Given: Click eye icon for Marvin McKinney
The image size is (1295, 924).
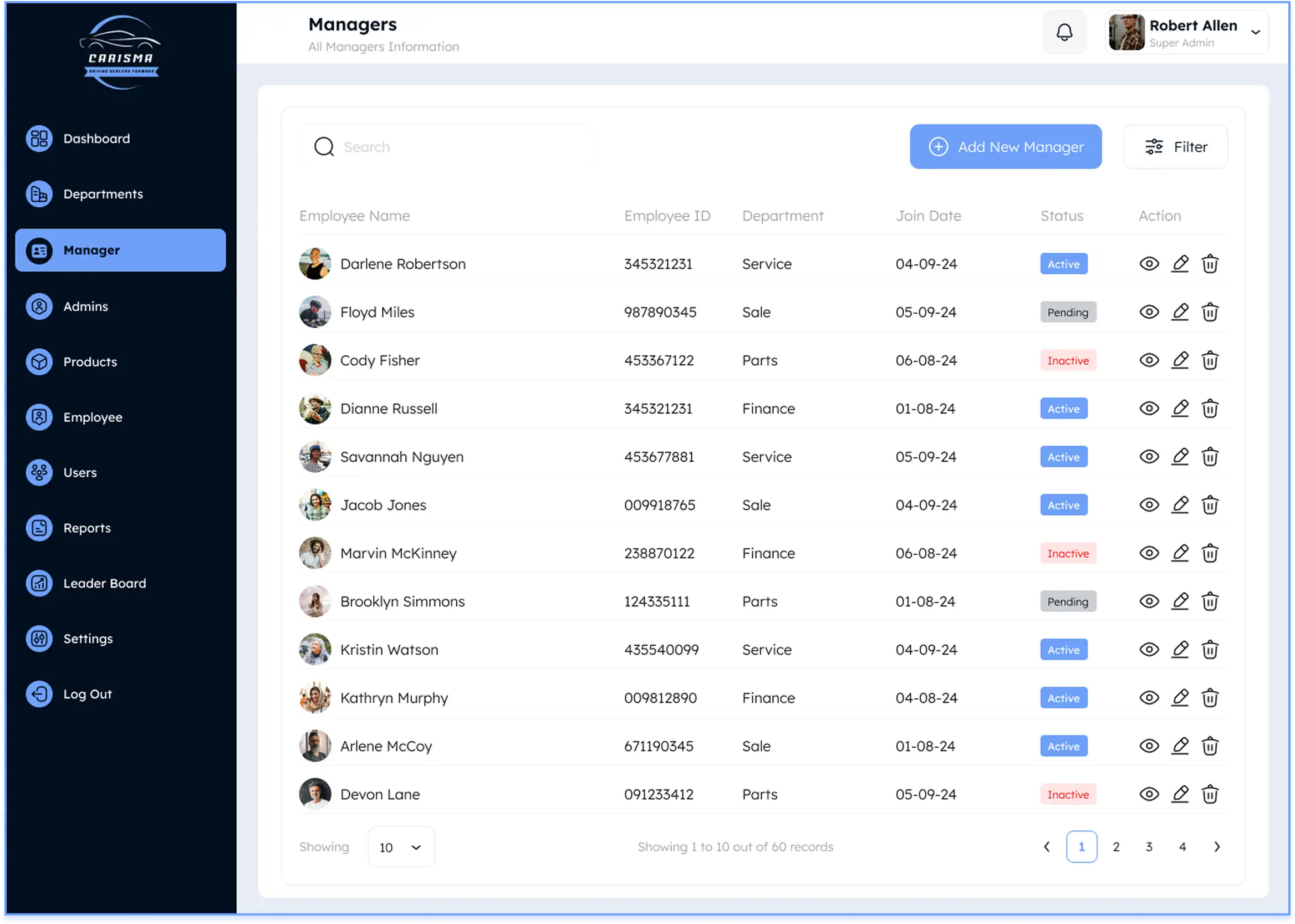Looking at the screenshot, I should click(1149, 553).
